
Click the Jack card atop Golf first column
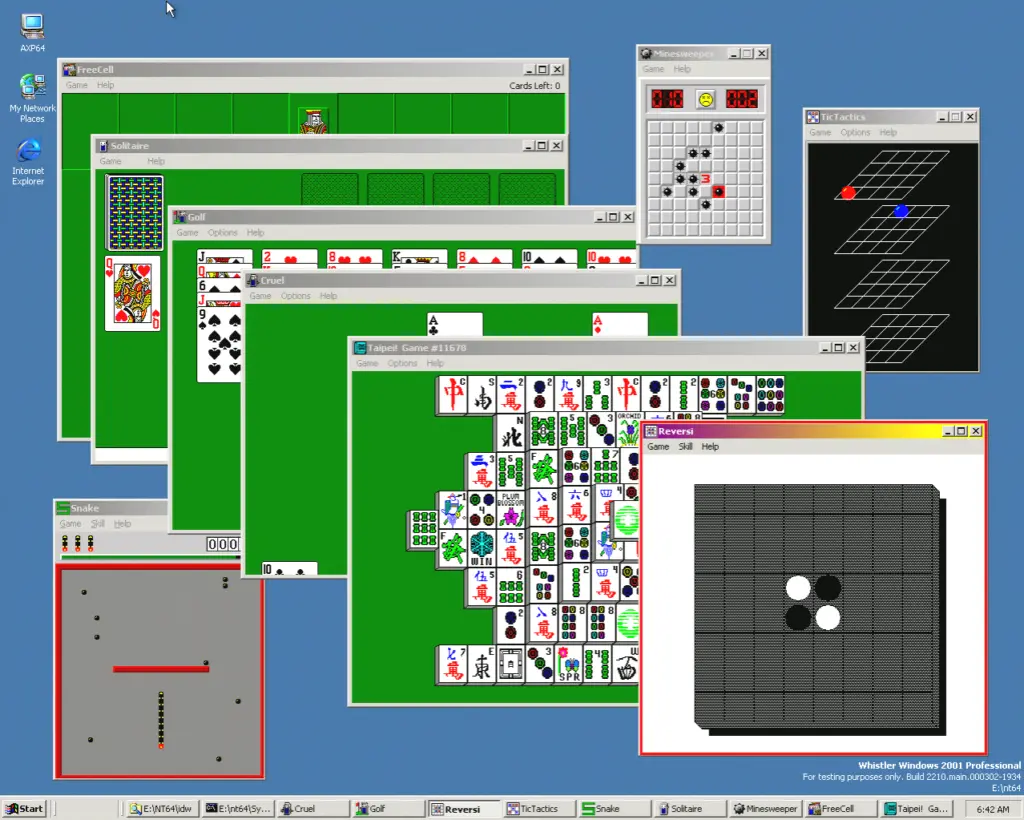(x=225, y=256)
